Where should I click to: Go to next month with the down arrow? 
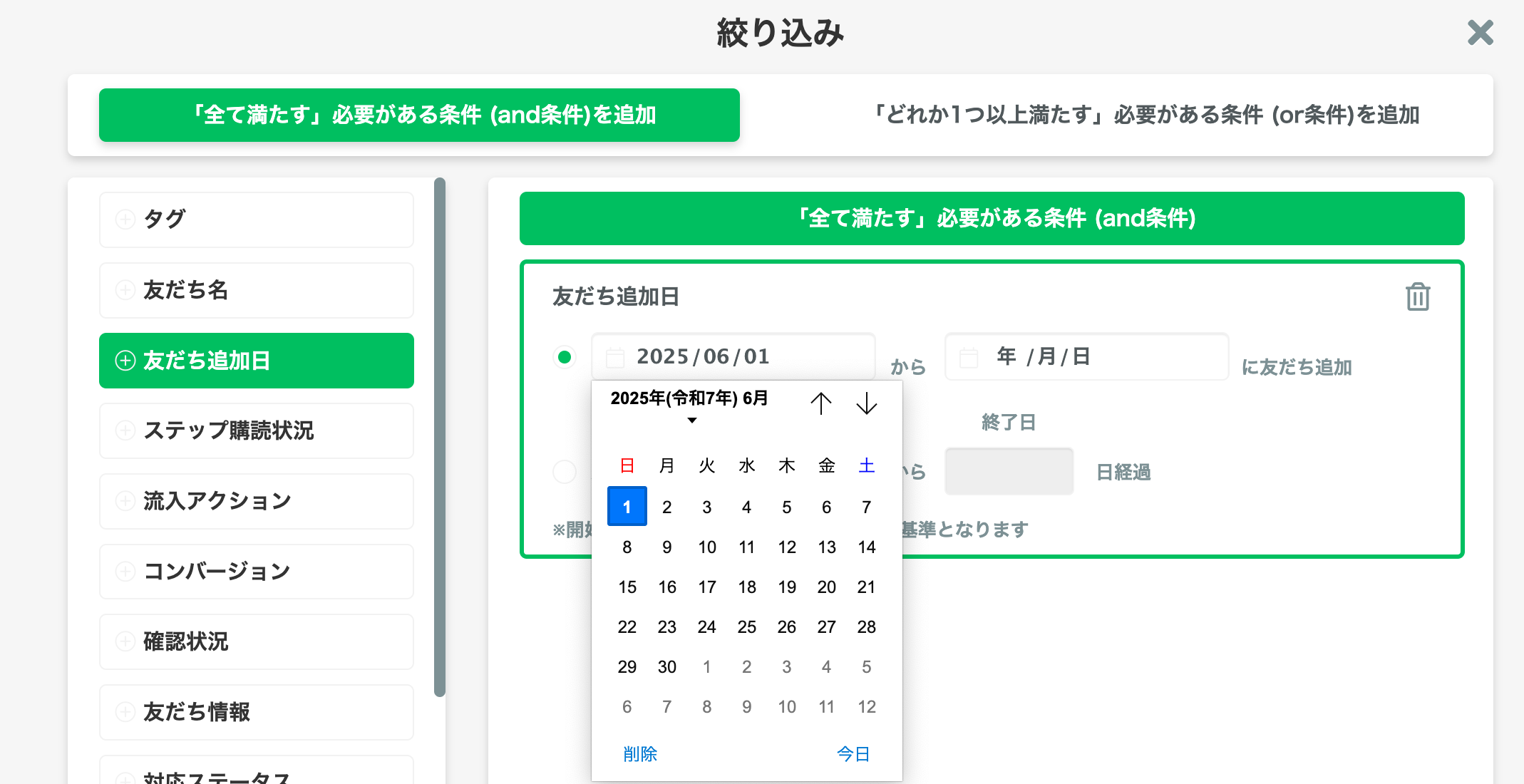point(867,404)
